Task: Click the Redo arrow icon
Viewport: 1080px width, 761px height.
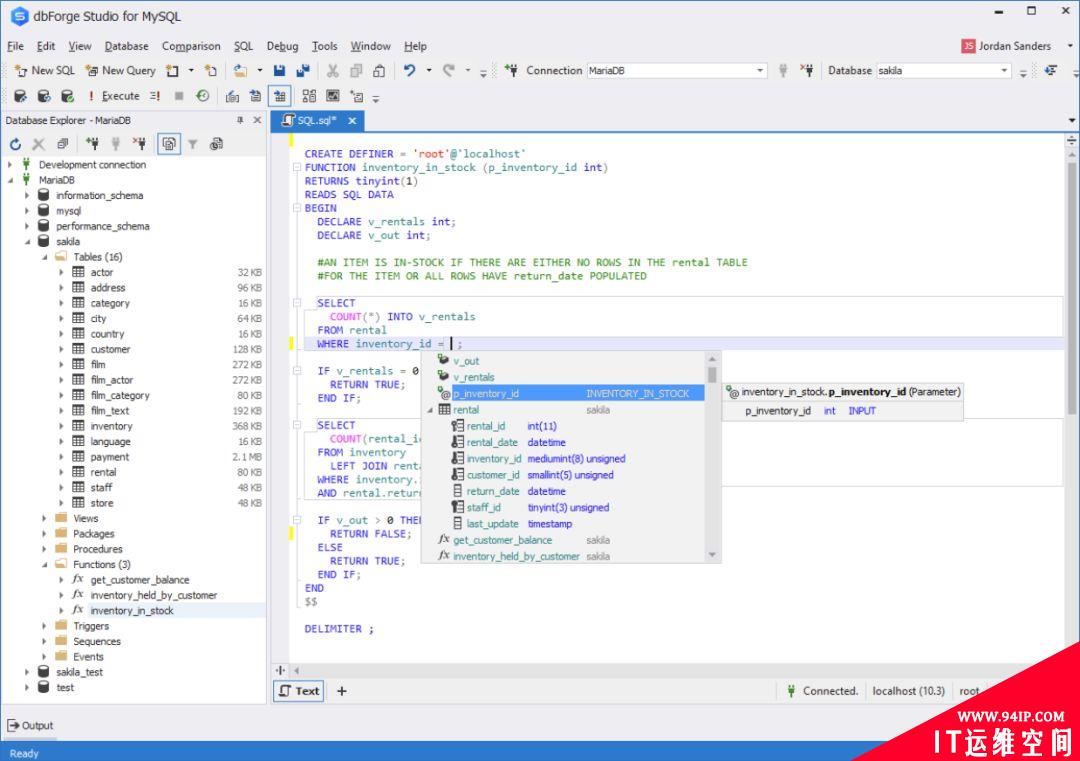Action: click(x=448, y=70)
